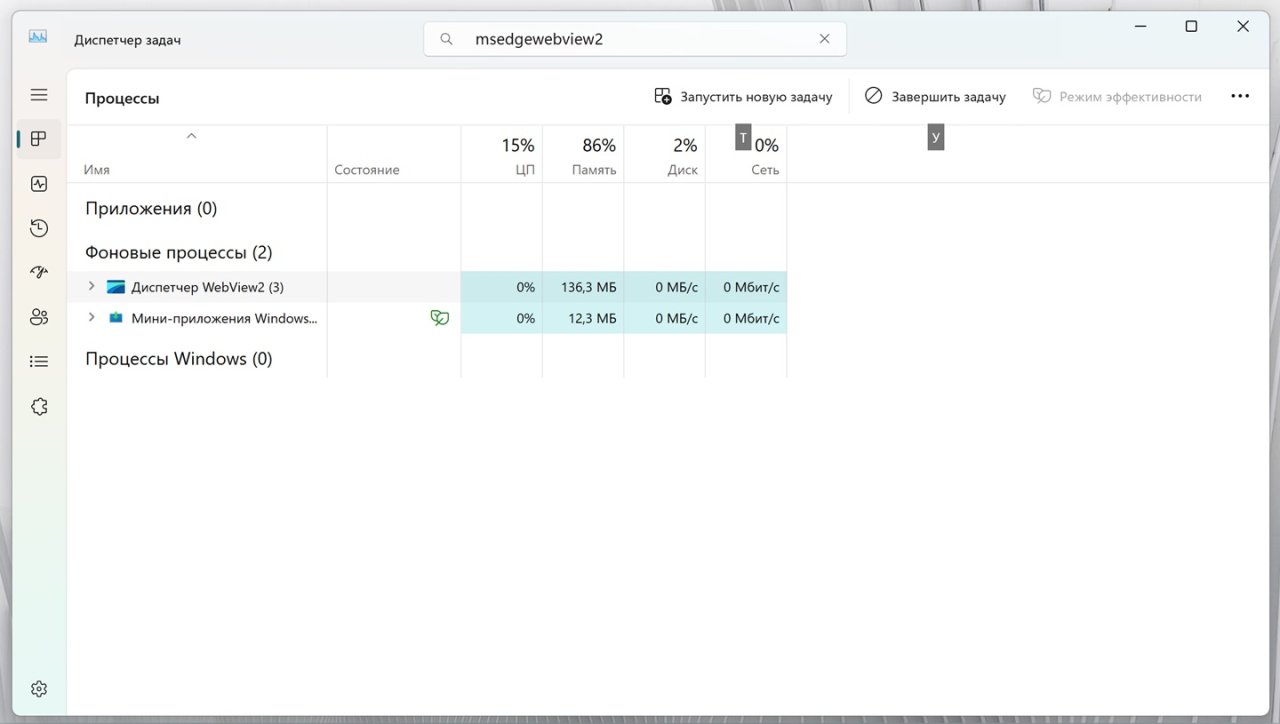The image size is (1280, 724).
Task: Toggle sort direction with the Имя column chevron
Action: click(x=191, y=135)
